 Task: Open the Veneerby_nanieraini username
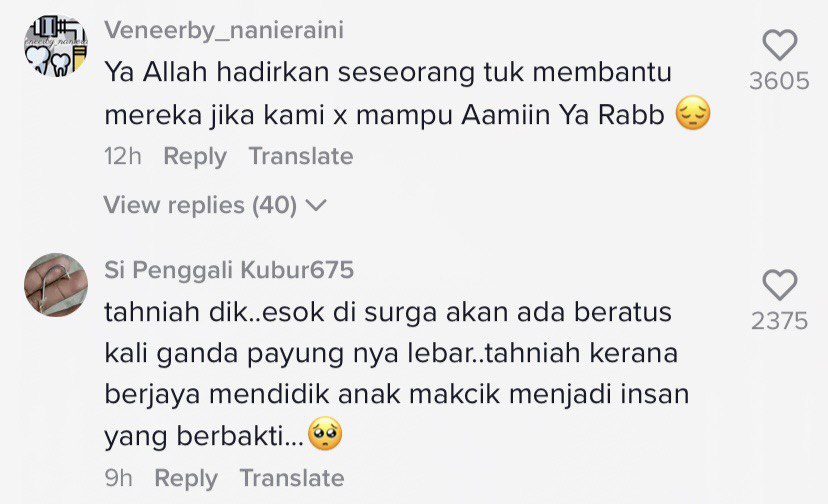(x=224, y=30)
